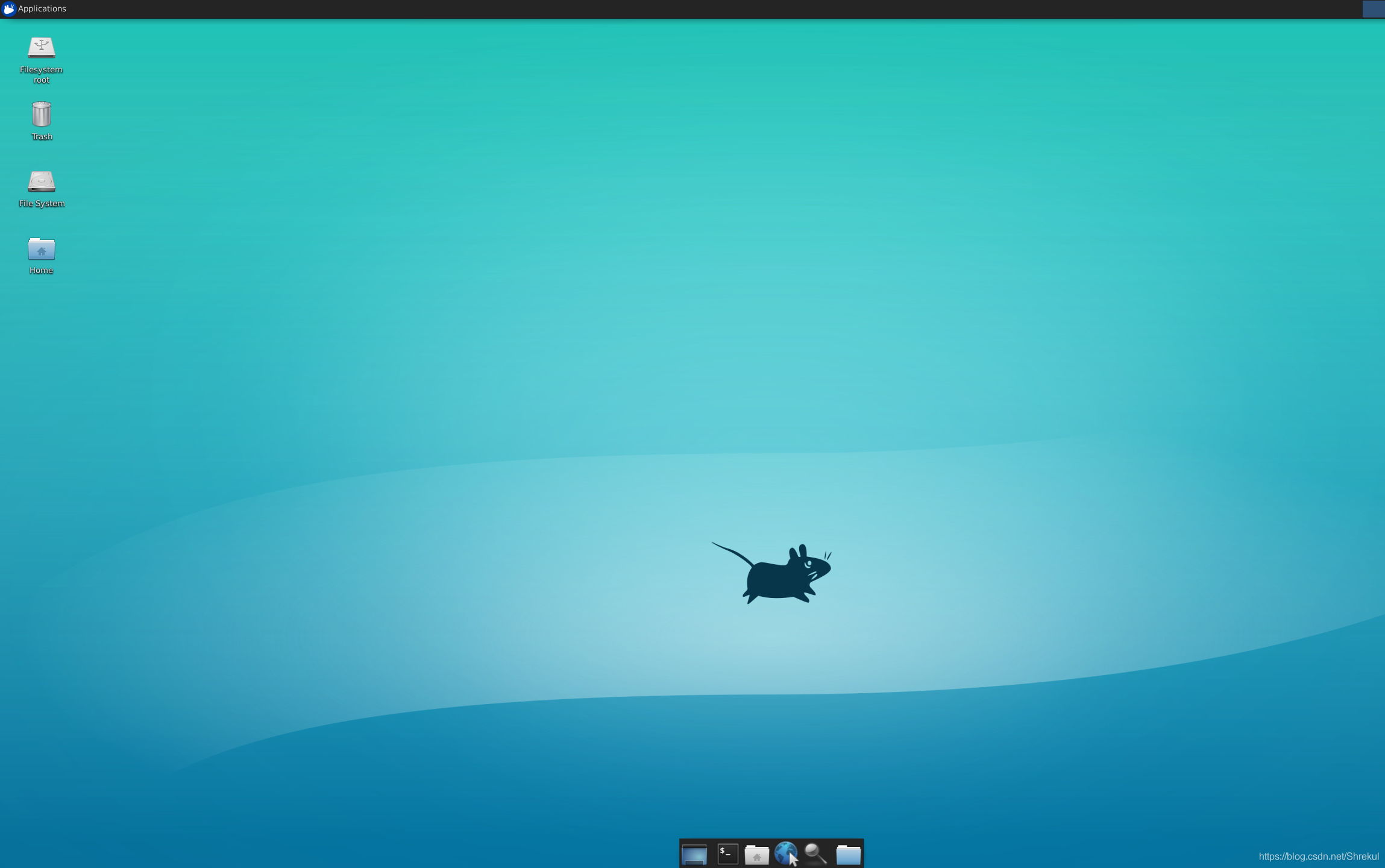Click the 'File System' label text
The image size is (1385, 868).
click(x=42, y=204)
